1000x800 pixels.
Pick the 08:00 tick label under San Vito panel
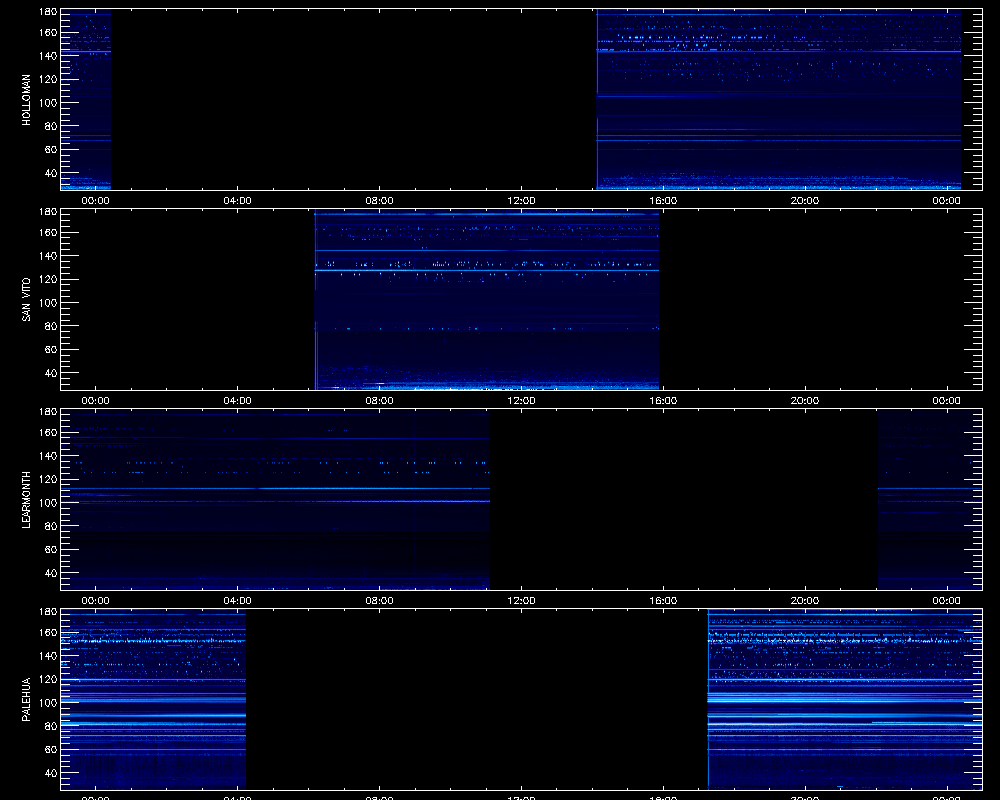coord(379,401)
